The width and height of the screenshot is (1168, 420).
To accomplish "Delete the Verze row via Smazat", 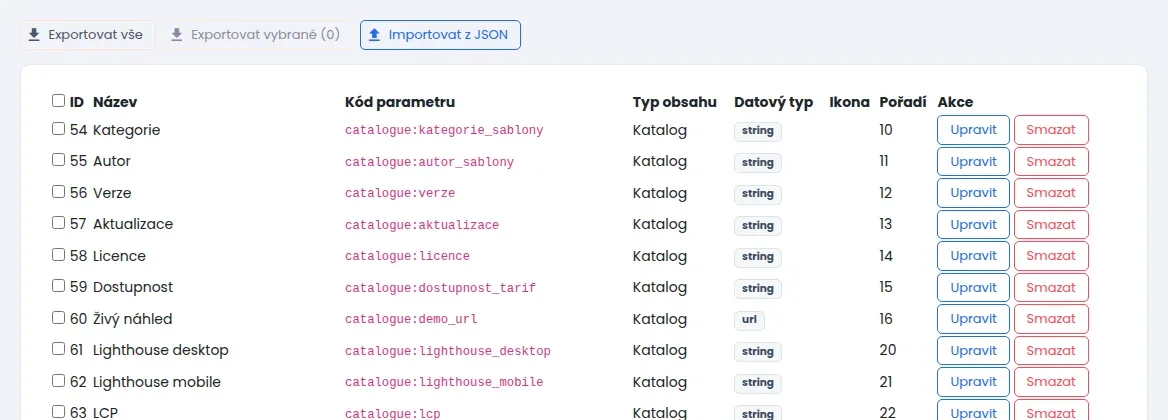I will (1051, 193).
